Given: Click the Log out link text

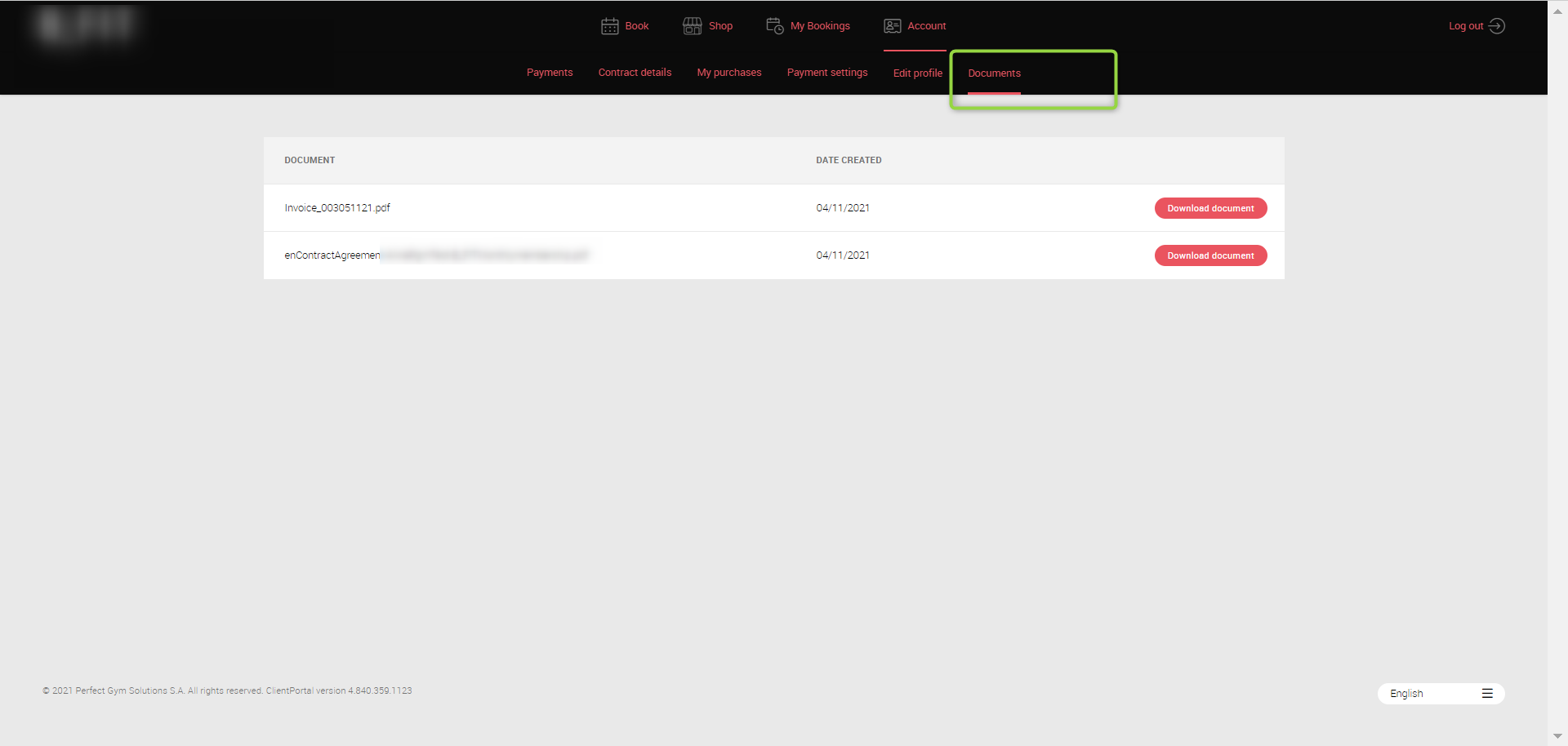Looking at the screenshot, I should (x=1465, y=26).
